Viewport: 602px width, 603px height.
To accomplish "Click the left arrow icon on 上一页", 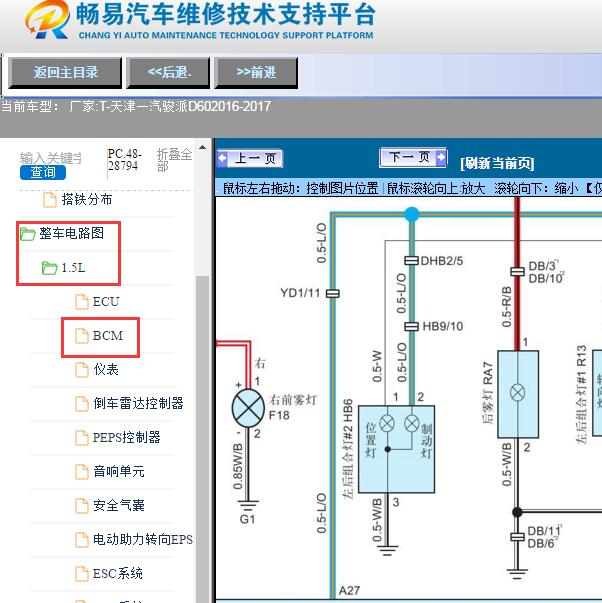I will tap(222, 158).
